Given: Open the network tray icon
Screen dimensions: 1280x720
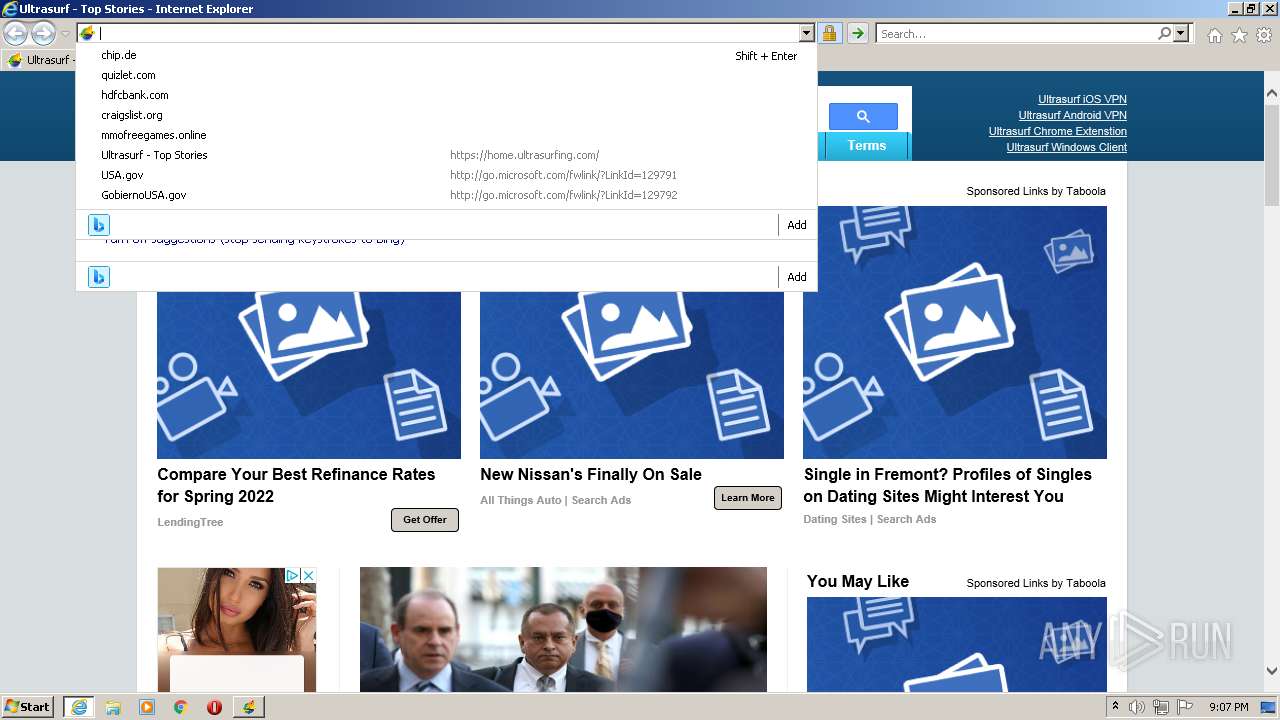Looking at the screenshot, I should click(1161, 707).
